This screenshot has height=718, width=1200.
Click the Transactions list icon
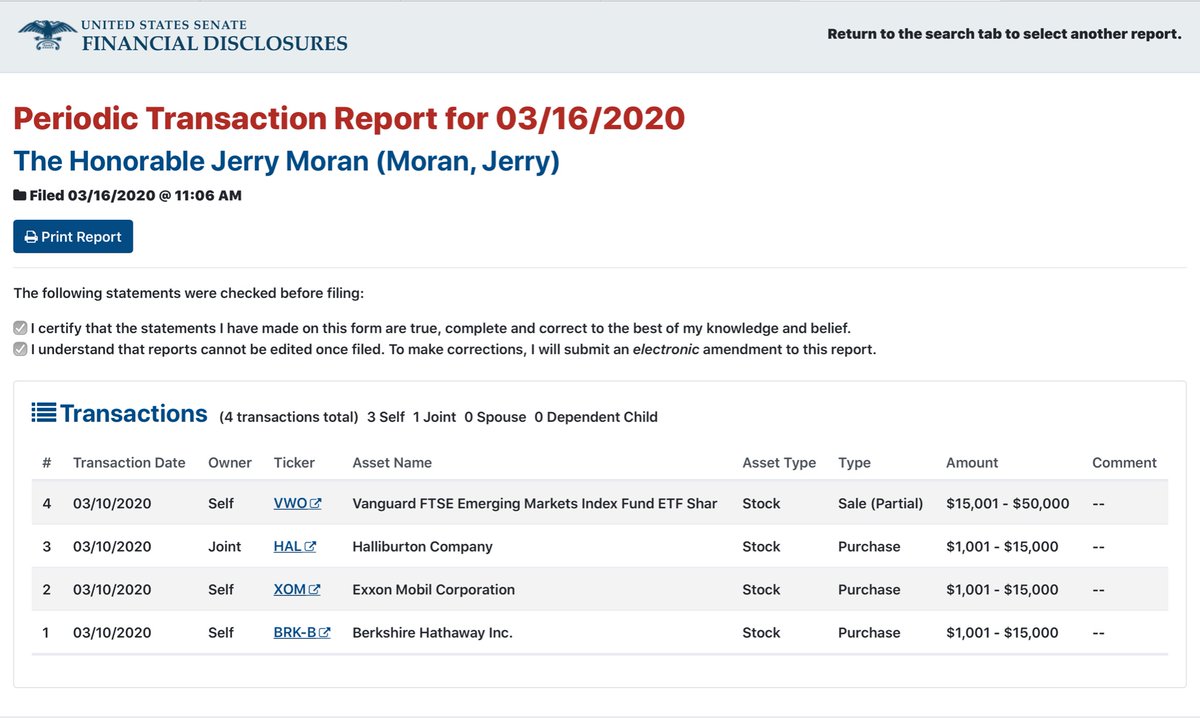(x=43, y=412)
